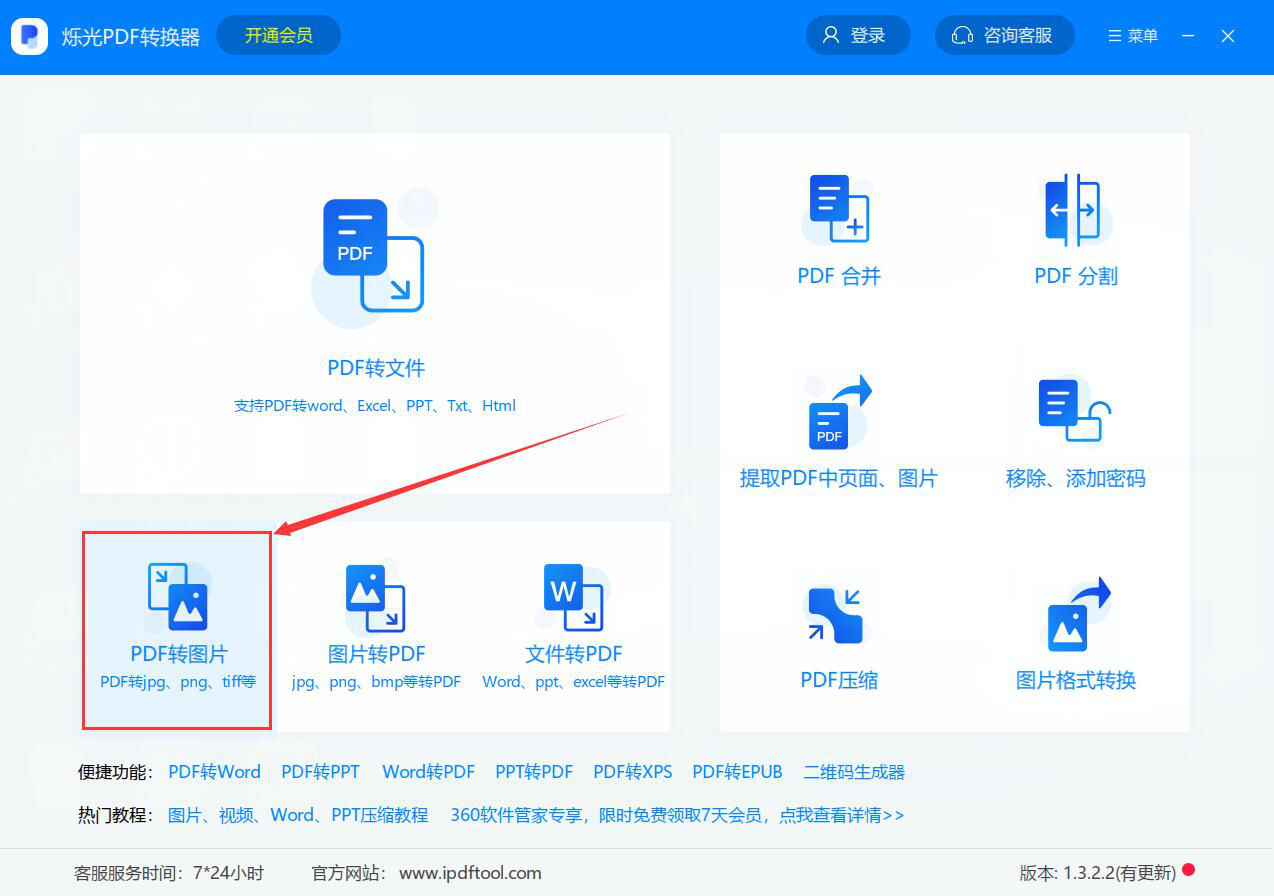Contact support via 咨询客服 button

[1005, 35]
